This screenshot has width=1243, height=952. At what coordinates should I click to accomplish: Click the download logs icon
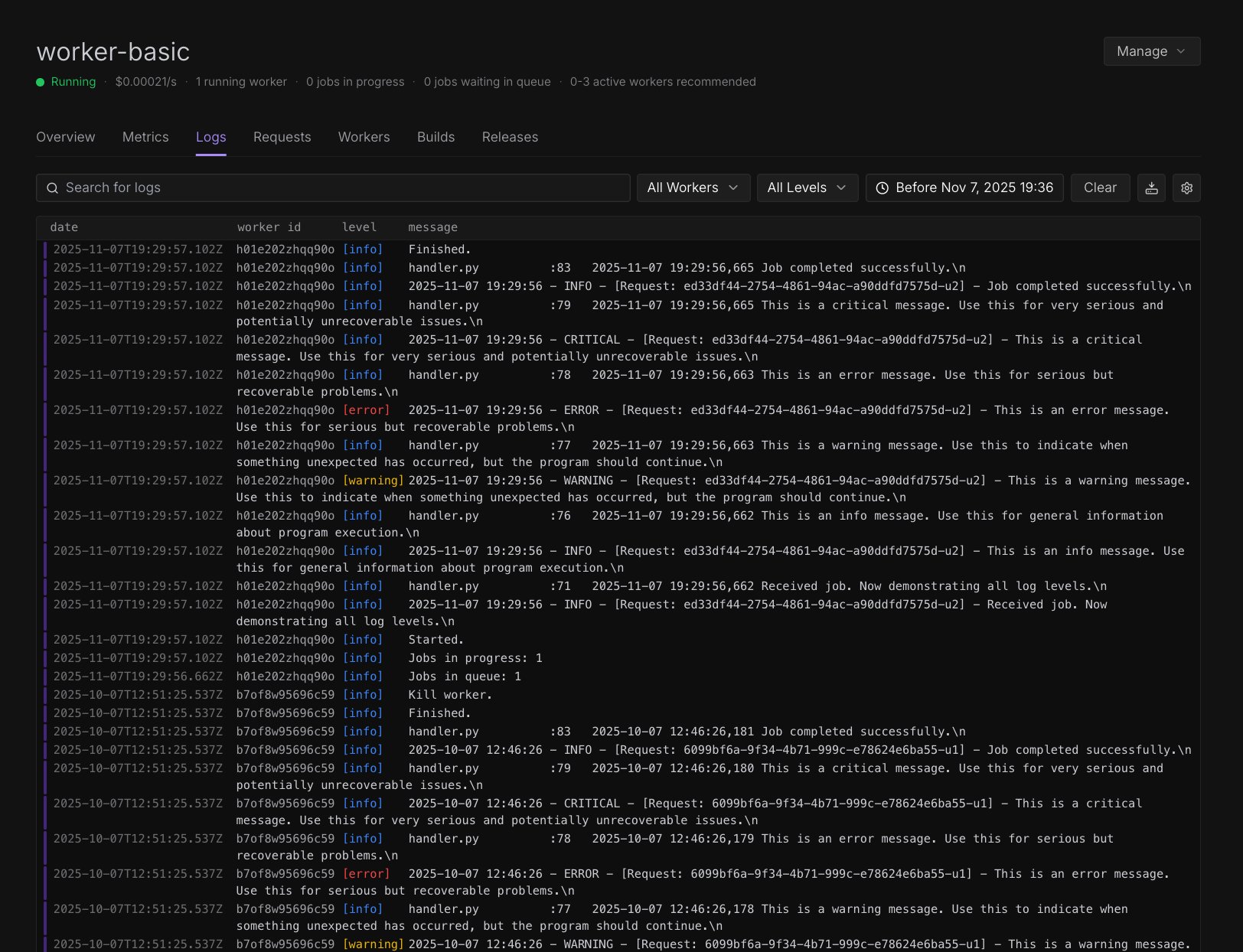click(1151, 187)
